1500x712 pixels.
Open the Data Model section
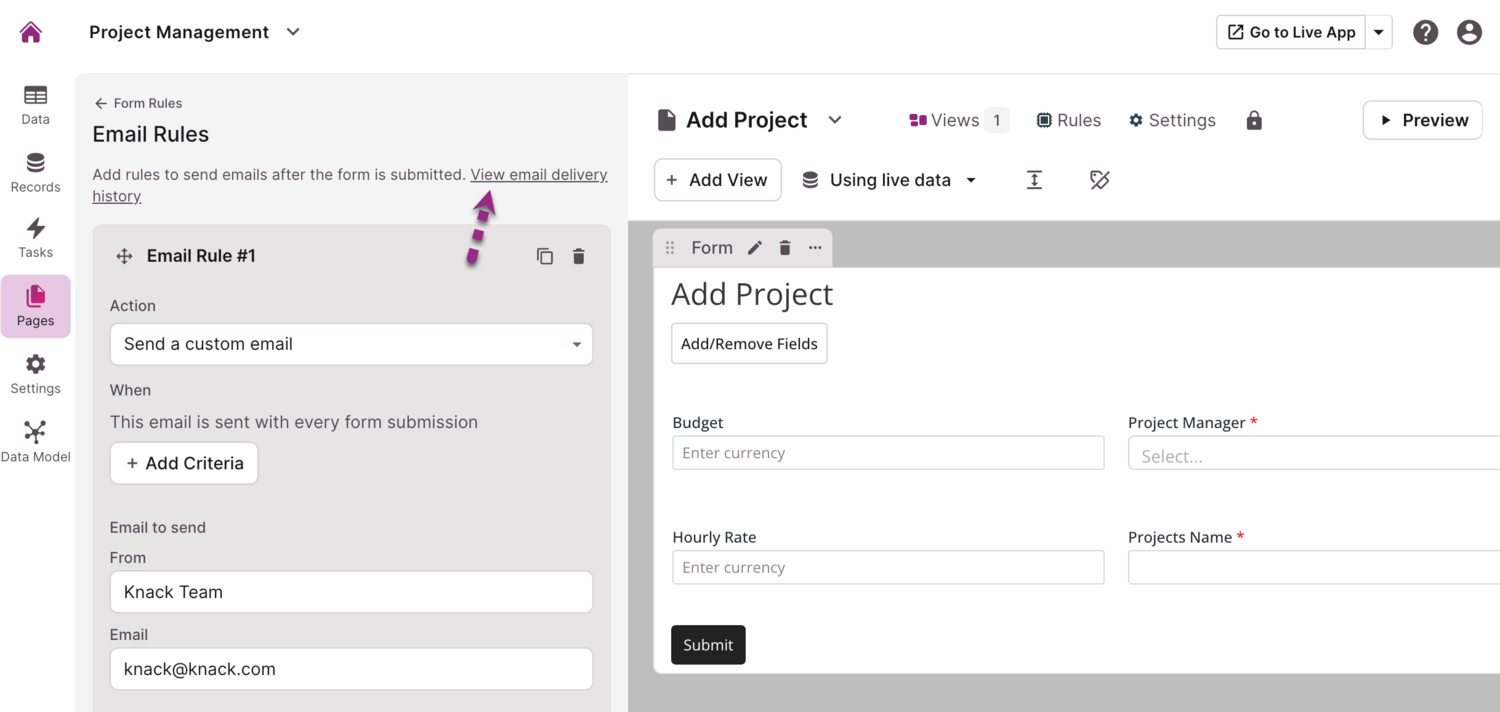pyautogui.click(x=35, y=442)
